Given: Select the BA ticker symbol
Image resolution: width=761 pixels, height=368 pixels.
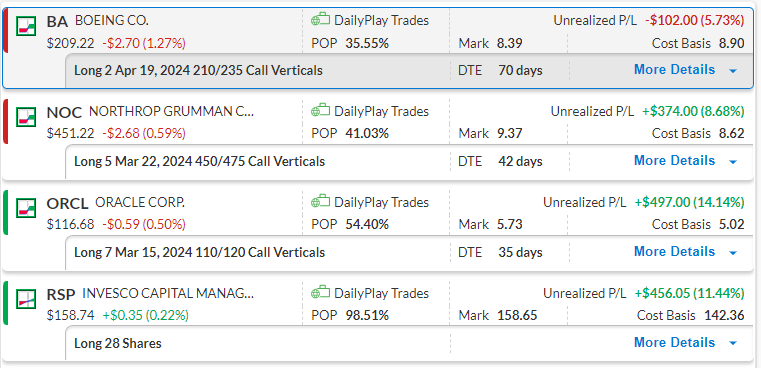Looking at the screenshot, I should (57, 22).
